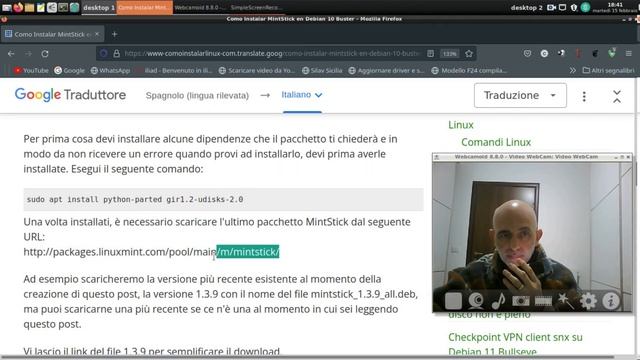Open Webcamoid audio settings music note
640x360 pixels.
click(x=498, y=301)
